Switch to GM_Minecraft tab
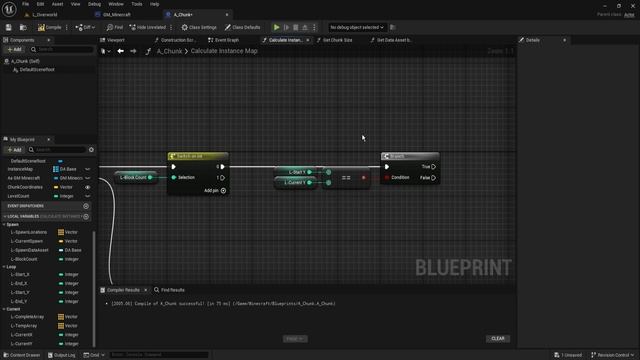Image resolution: width=640 pixels, height=360 pixels. (x=117, y=15)
